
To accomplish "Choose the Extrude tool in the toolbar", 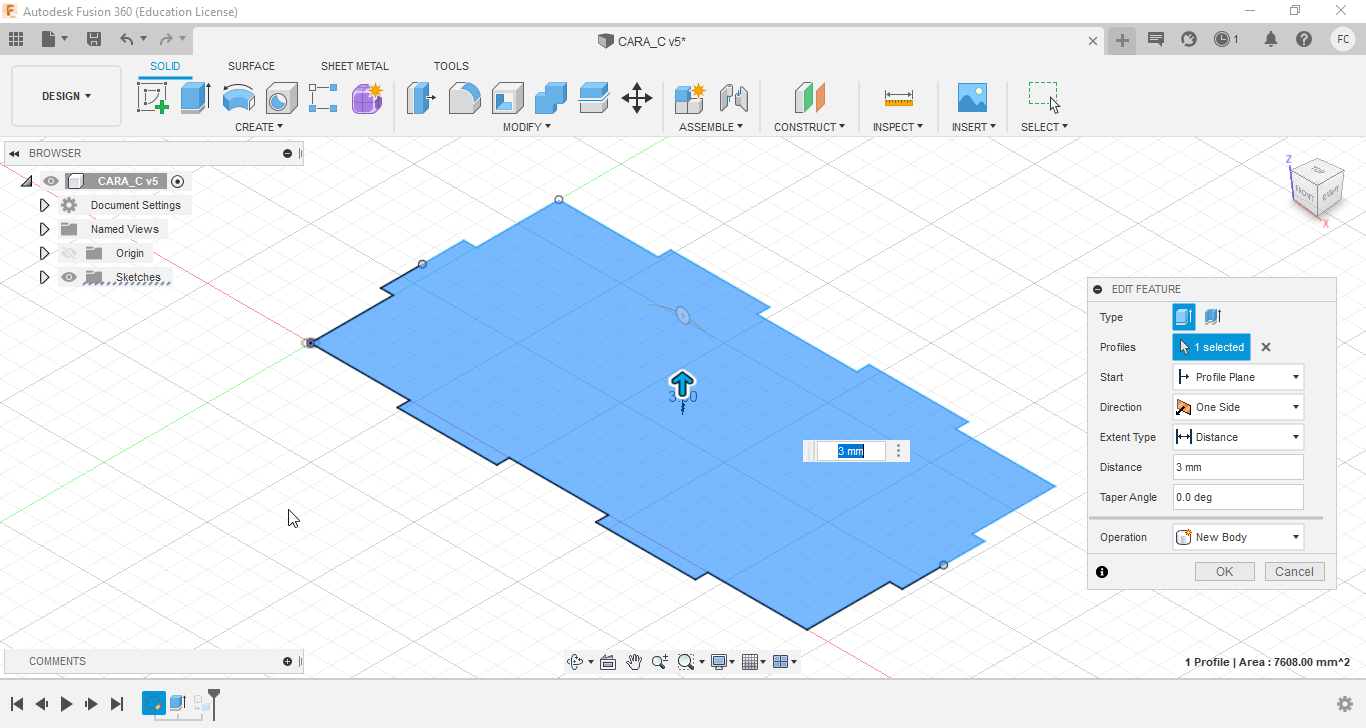I will tap(195, 97).
